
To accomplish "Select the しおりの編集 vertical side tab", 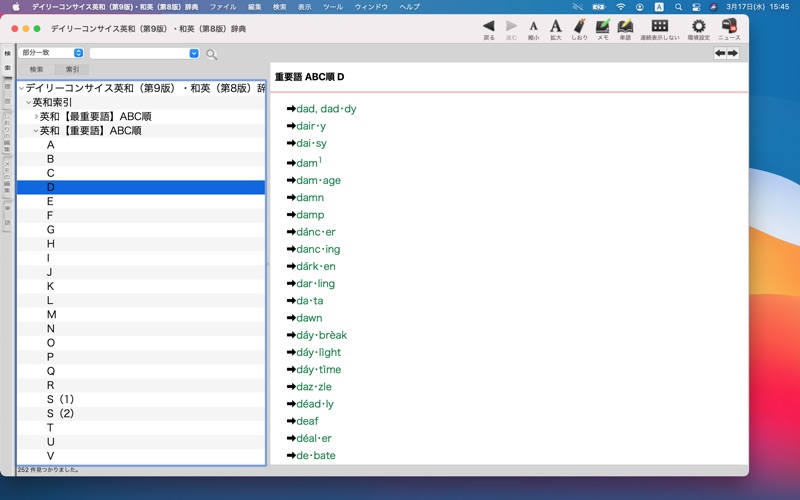I will [x=7, y=134].
